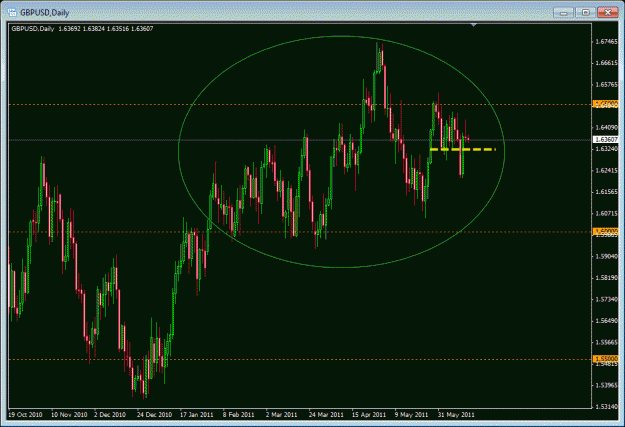Click the 1.61565 price scale value
625x427 pixels.
606,192
